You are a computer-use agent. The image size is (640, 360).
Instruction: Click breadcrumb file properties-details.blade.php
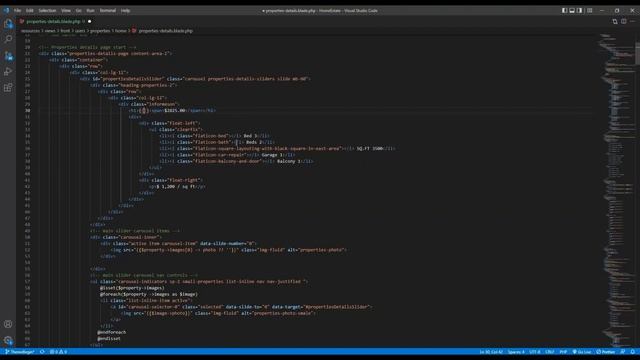(x=165, y=31)
